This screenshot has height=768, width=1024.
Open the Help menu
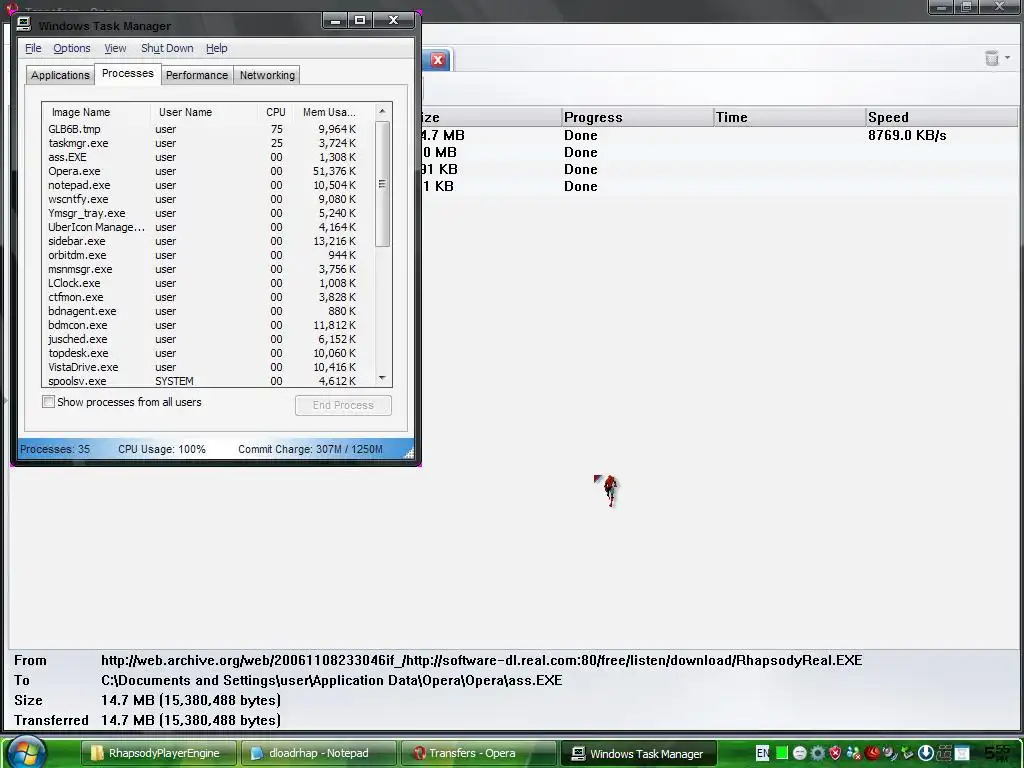217,48
